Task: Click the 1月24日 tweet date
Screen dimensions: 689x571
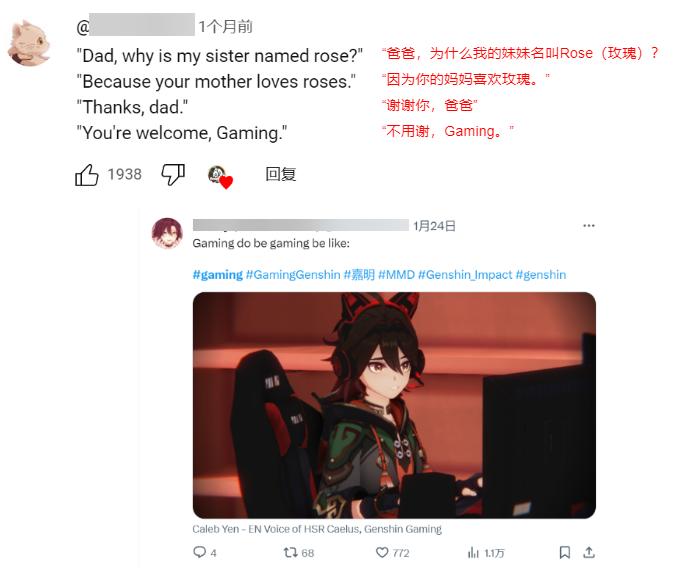Action: click(x=434, y=226)
